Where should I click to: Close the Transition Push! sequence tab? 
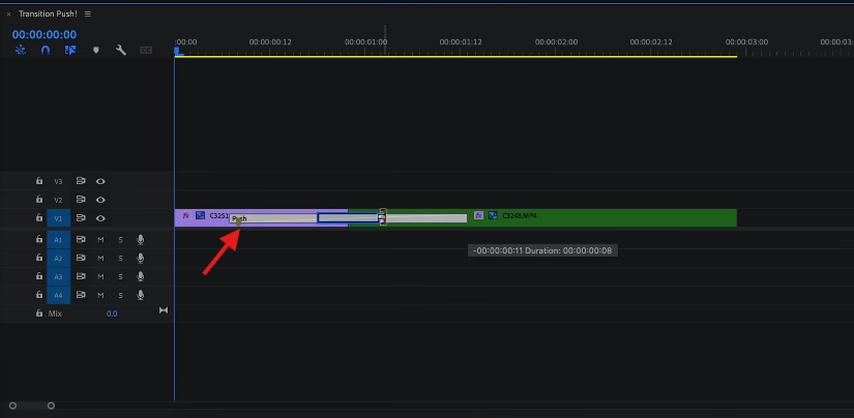pyautogui.click(x=8, y=14)
